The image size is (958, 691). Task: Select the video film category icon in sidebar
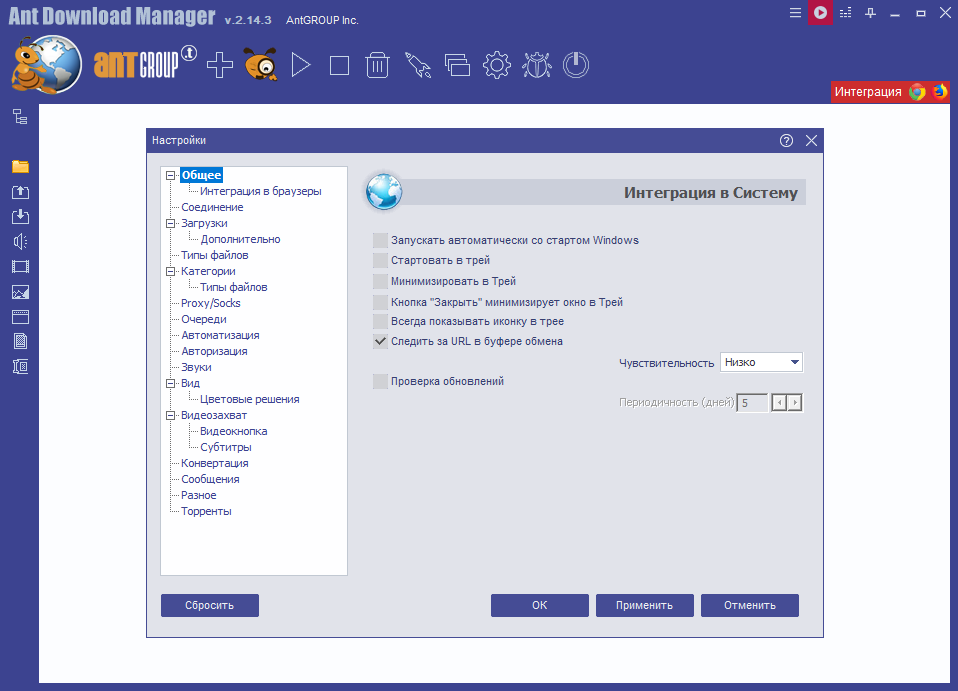pos(20,266)
